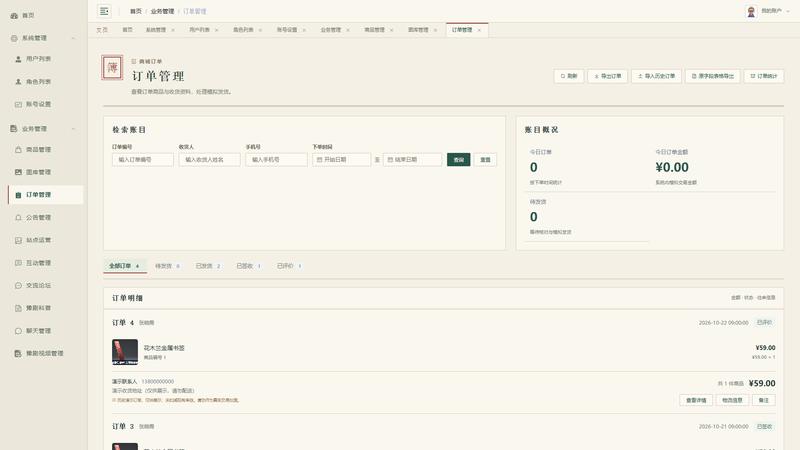Click the sidebar collapse hamburger icon
This screenshot has height=450, width=800.
(104, 11)
